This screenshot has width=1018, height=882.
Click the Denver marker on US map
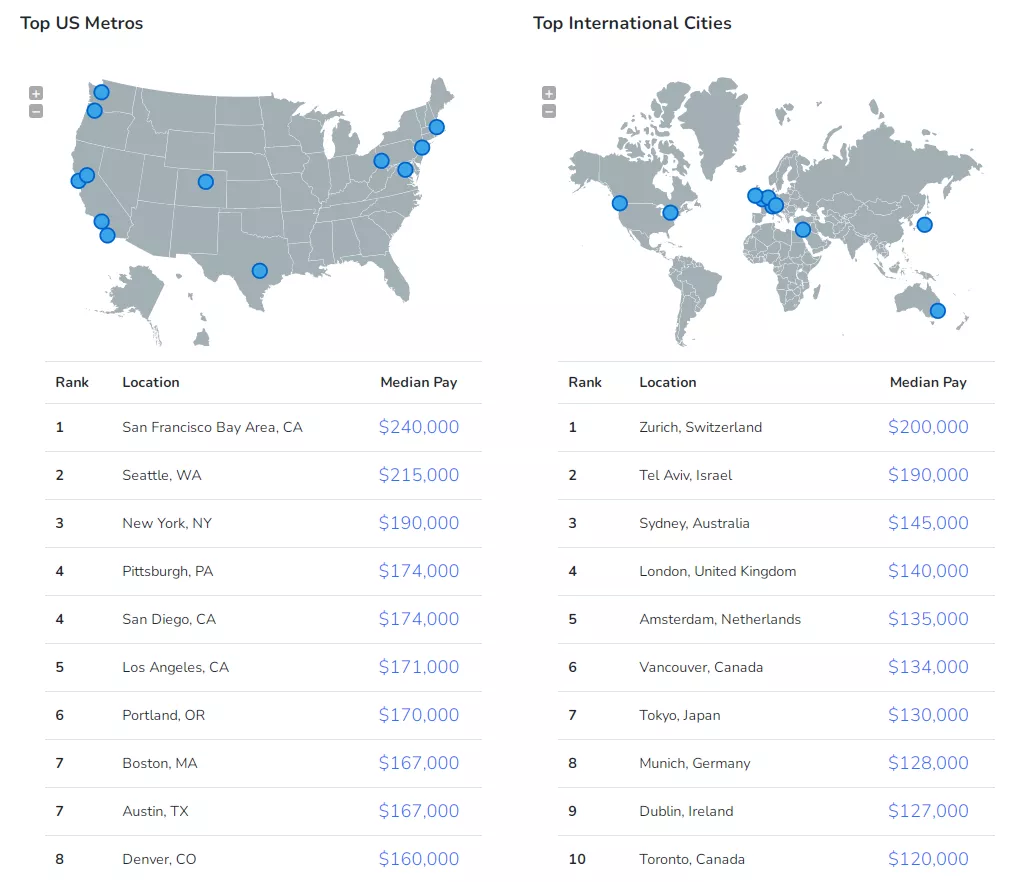(206, 182)
